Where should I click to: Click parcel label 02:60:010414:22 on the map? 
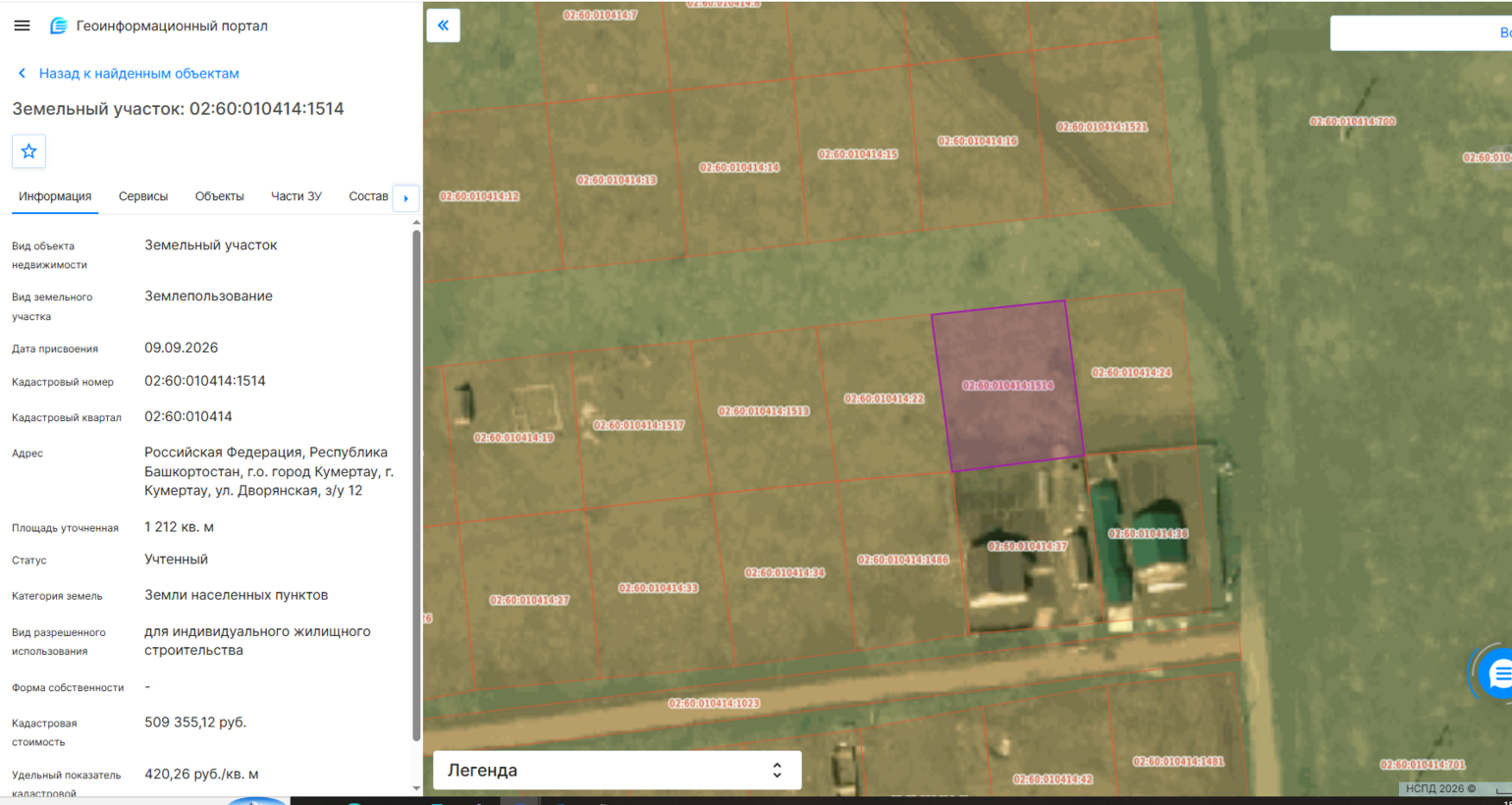click(884, 399)
